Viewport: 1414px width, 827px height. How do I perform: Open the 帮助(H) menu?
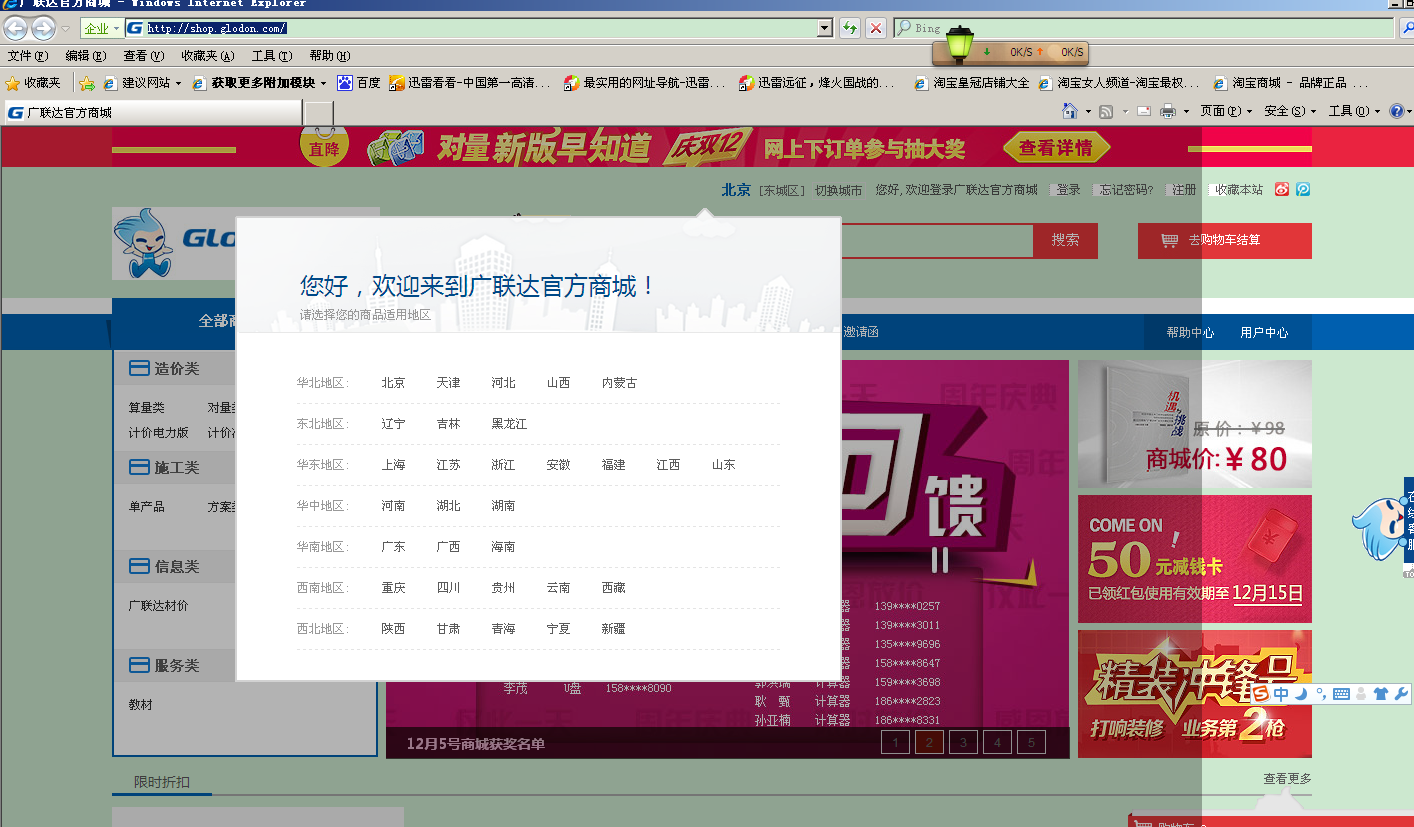330,56
